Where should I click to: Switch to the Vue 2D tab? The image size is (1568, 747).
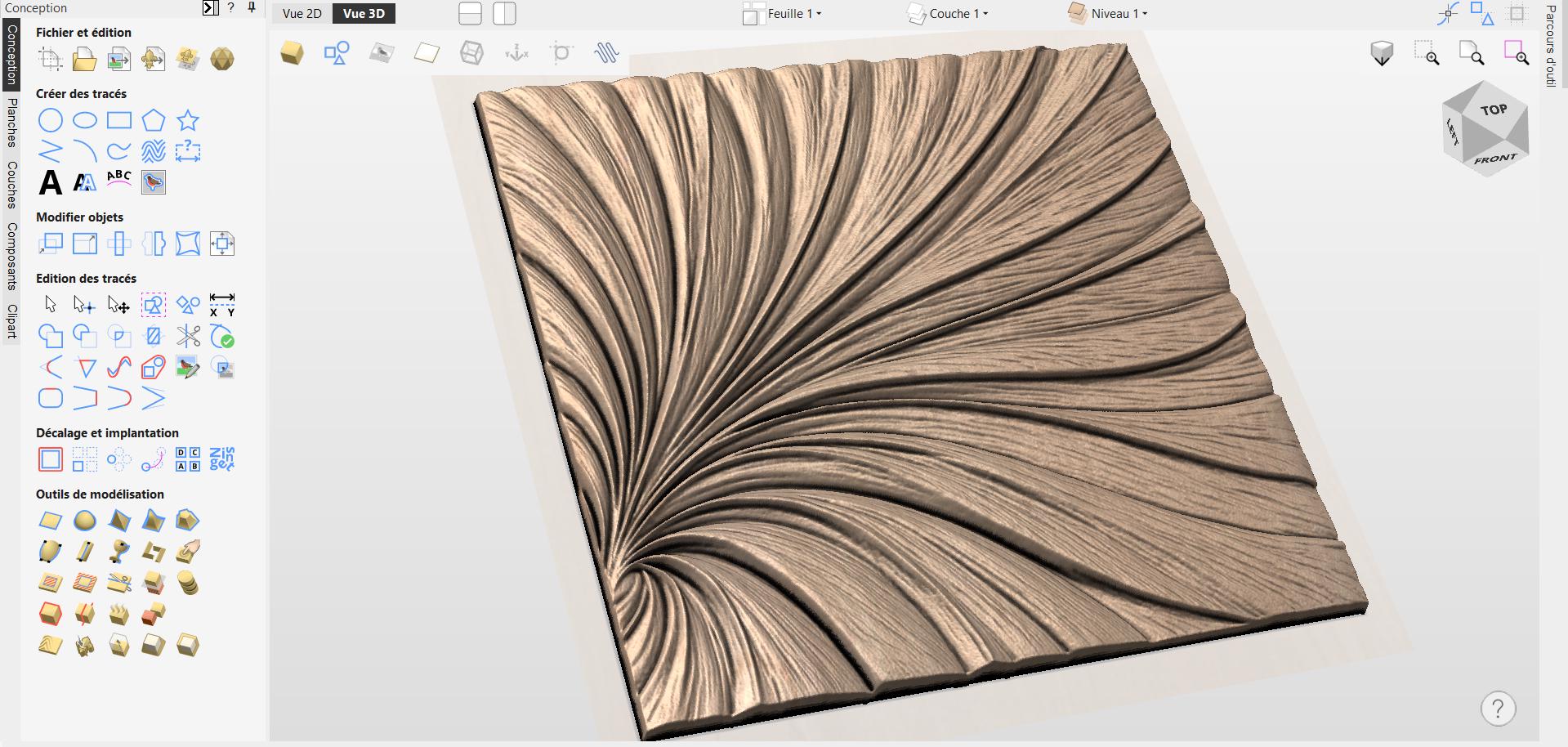coord(302,14)
